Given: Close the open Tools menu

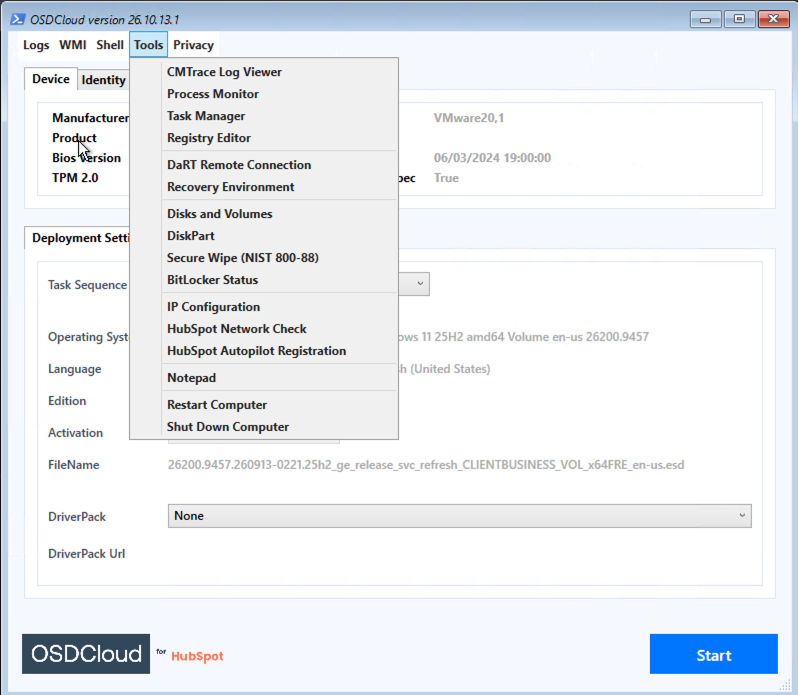Looking at the screenshot, I should pos(149,45).
